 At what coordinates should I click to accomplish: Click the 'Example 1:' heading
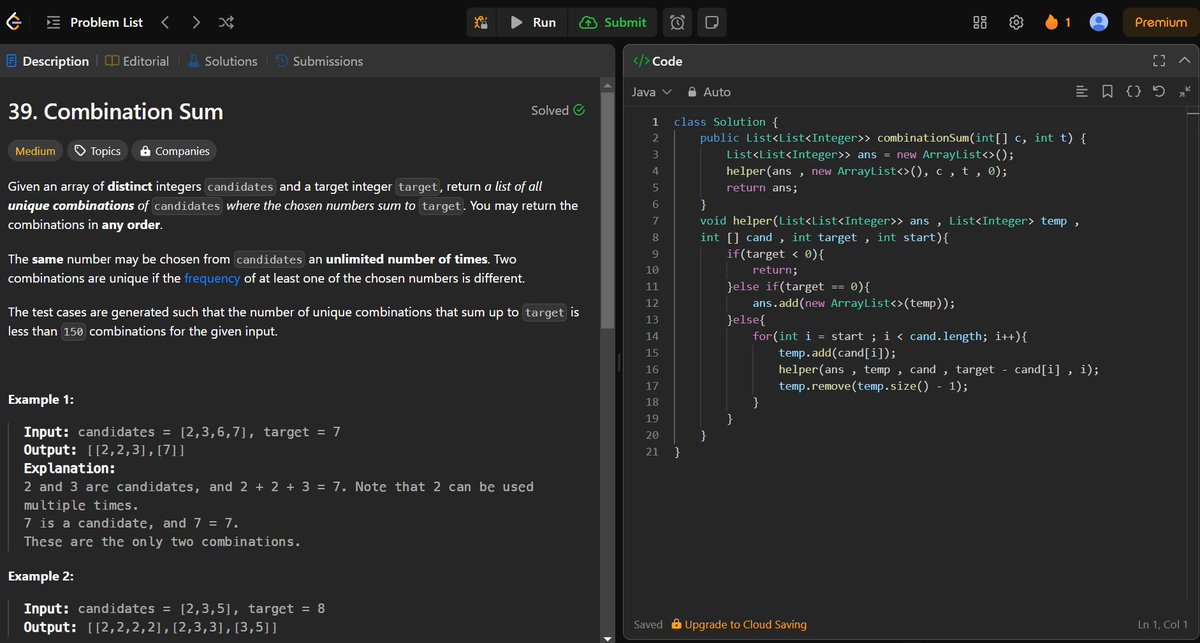[x=41, y=399]
